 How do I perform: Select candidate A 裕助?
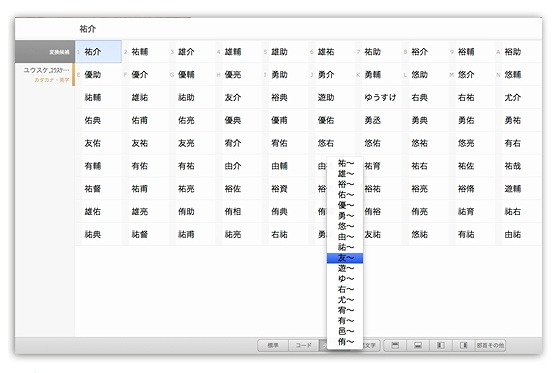pos(519,52)
